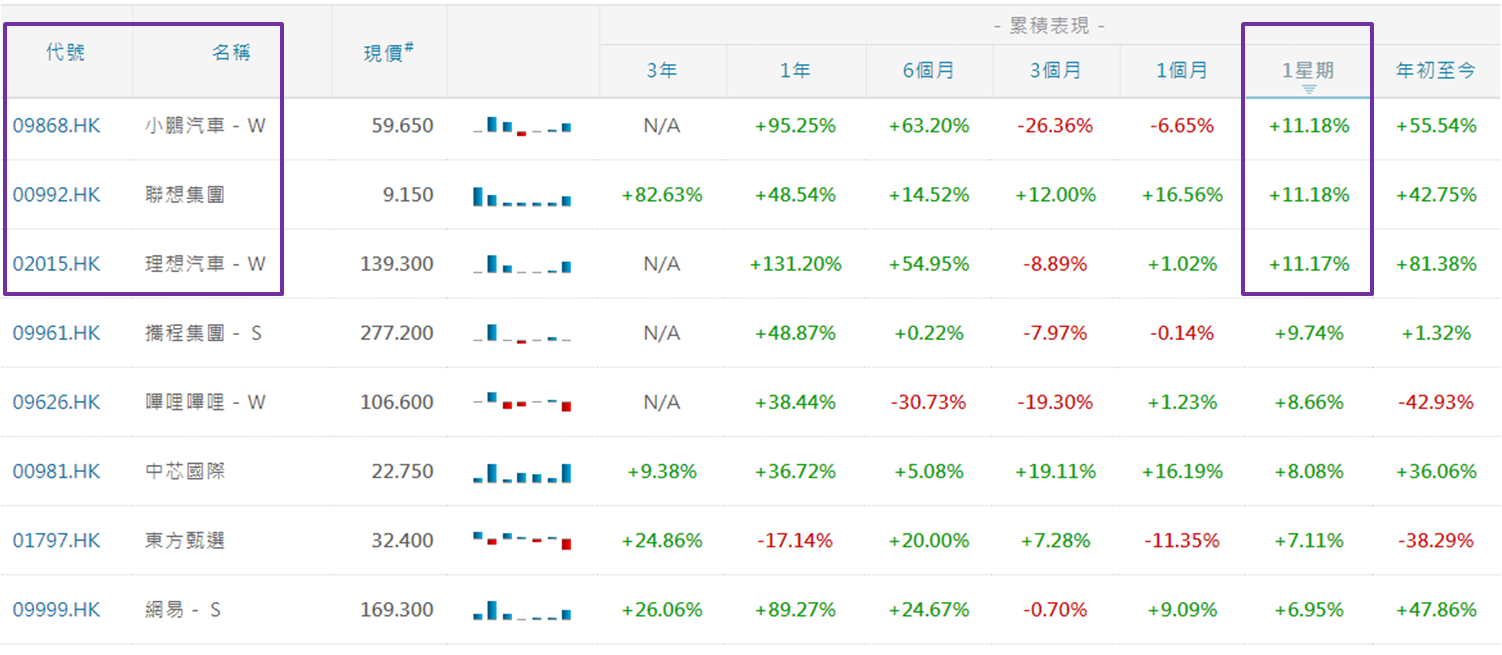Click the mini bar chart for 東方甄選
1502x655 pixels.
[x=522, y=541]
